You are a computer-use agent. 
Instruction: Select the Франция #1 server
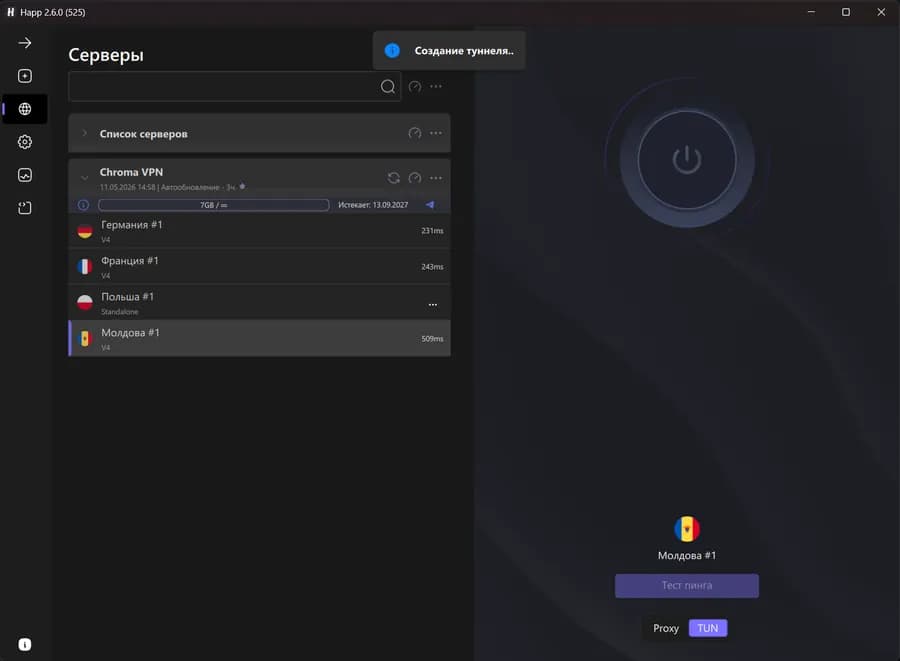(x=259, y=267)
